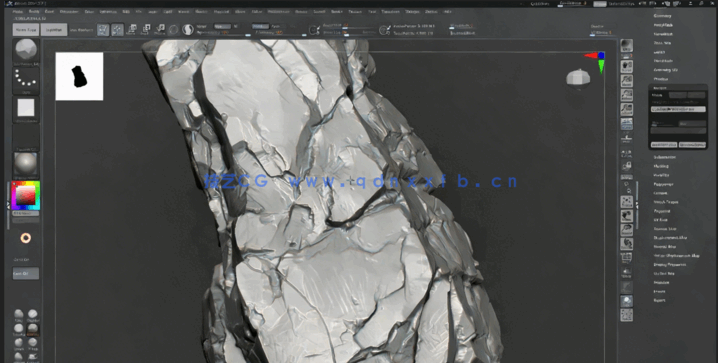Click the camera head orientation widget
The width and height of the screenshot is (718, 363).
coord(578,78)
